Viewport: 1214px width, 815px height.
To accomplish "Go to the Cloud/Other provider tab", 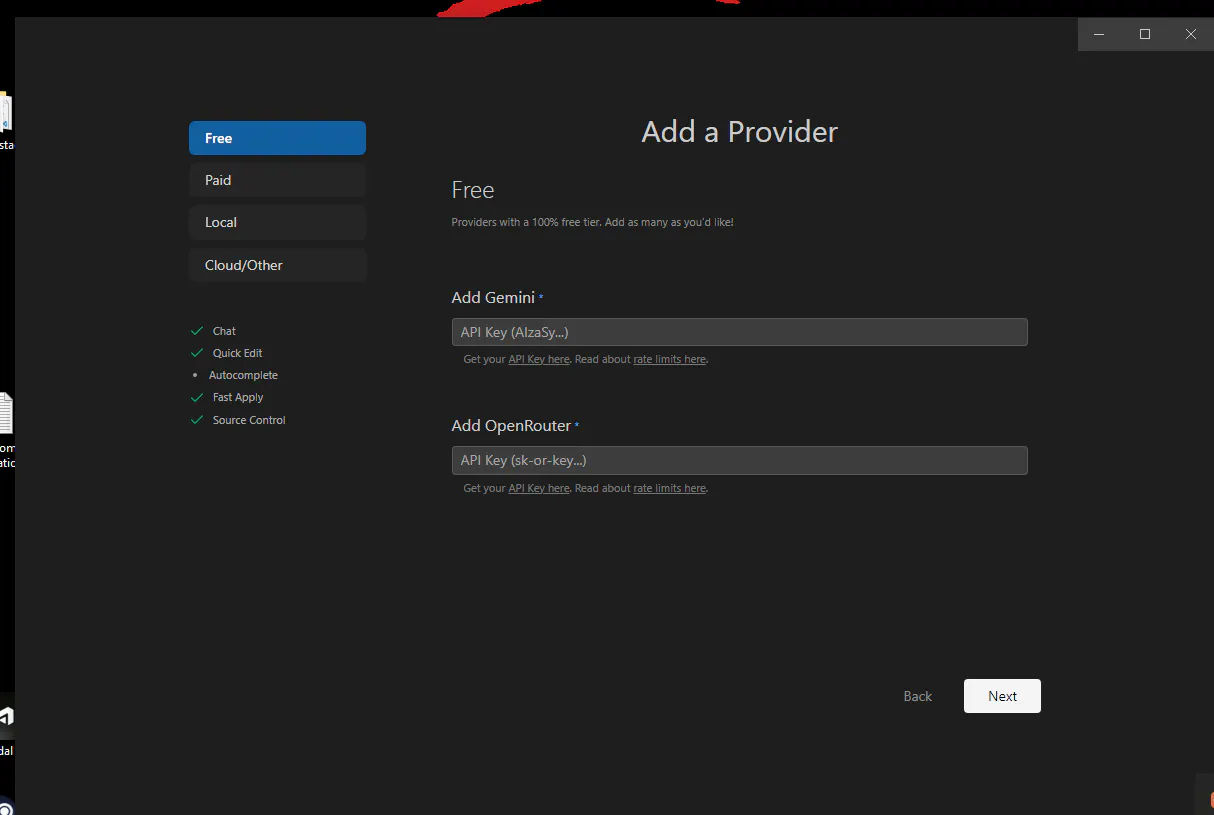I will 277,265.
